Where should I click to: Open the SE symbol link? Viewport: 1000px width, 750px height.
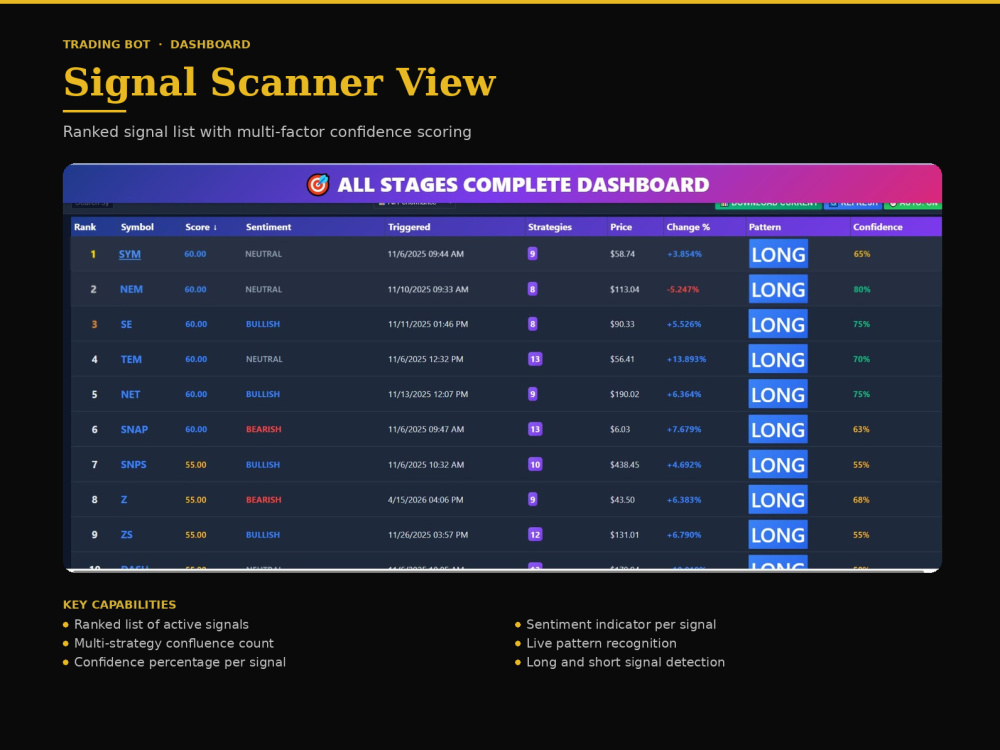[126, 324]
